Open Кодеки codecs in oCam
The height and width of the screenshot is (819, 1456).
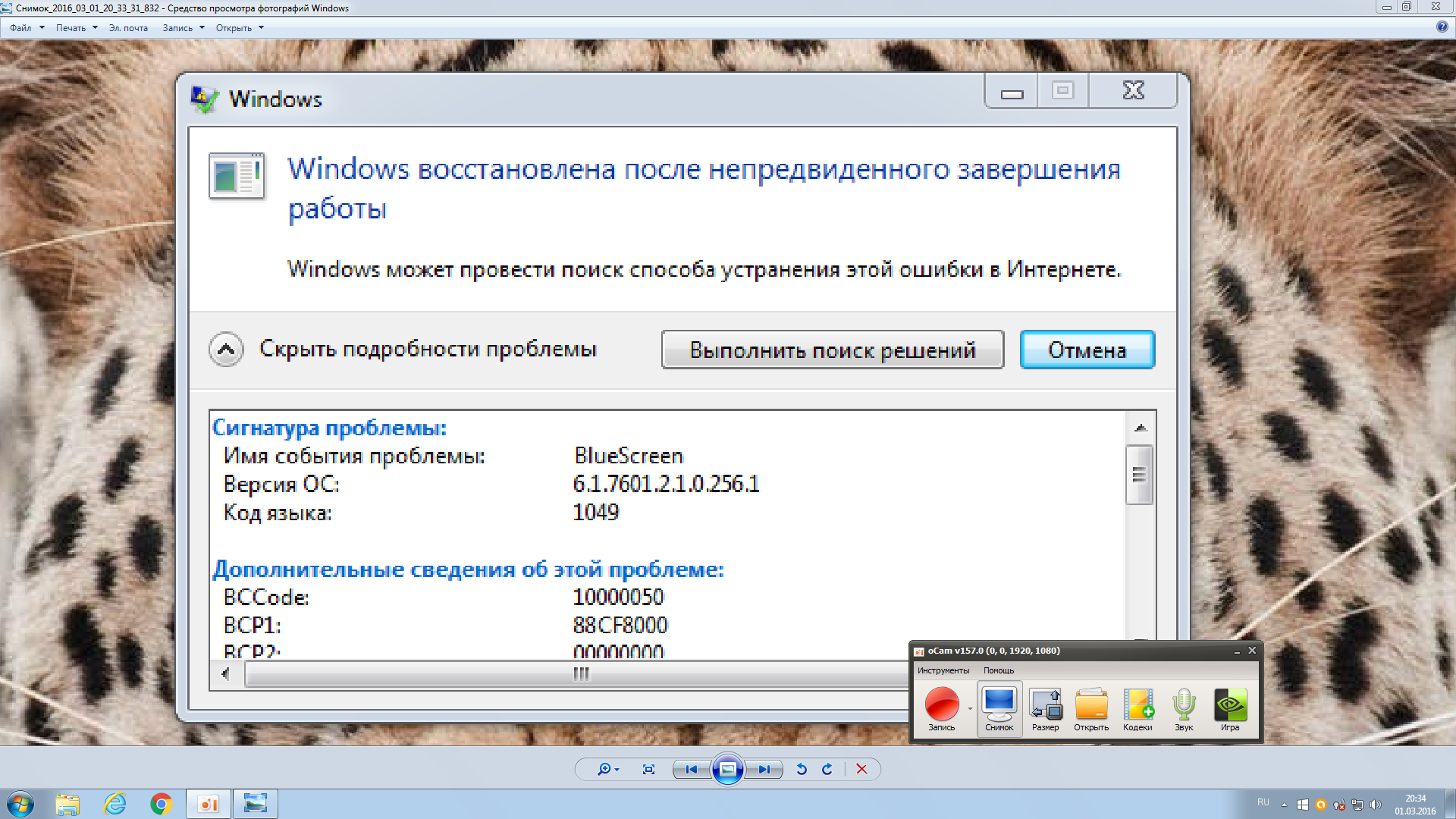click(1137, 709)
